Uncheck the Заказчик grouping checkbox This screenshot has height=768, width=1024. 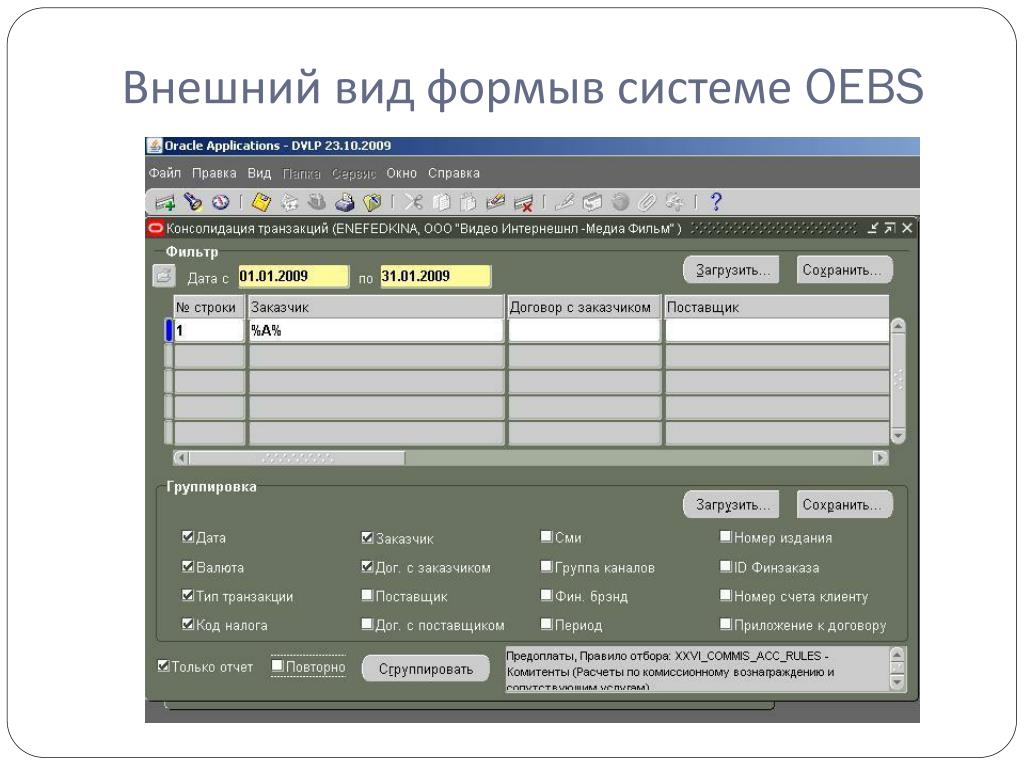point(368,537)
